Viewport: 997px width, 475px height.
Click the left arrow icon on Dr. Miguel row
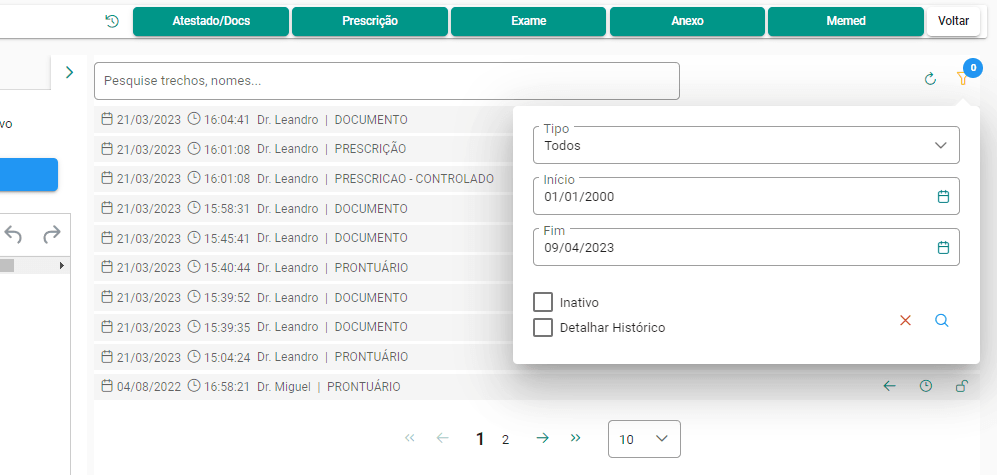tap(890, 386)
